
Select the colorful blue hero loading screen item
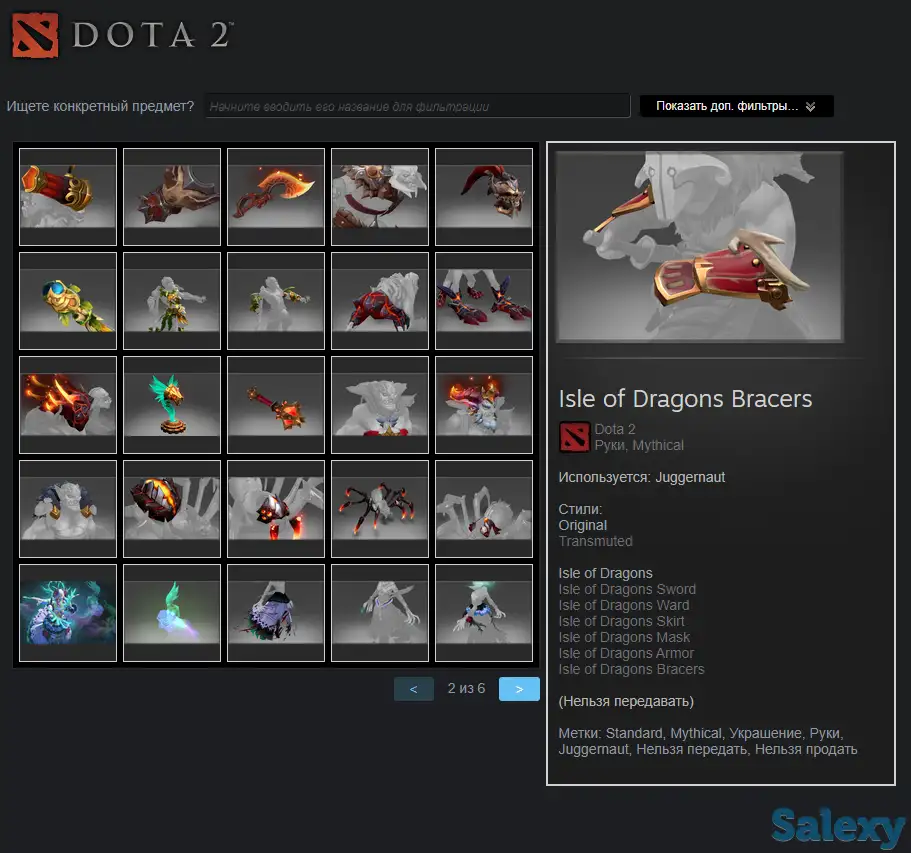(68, 612)
